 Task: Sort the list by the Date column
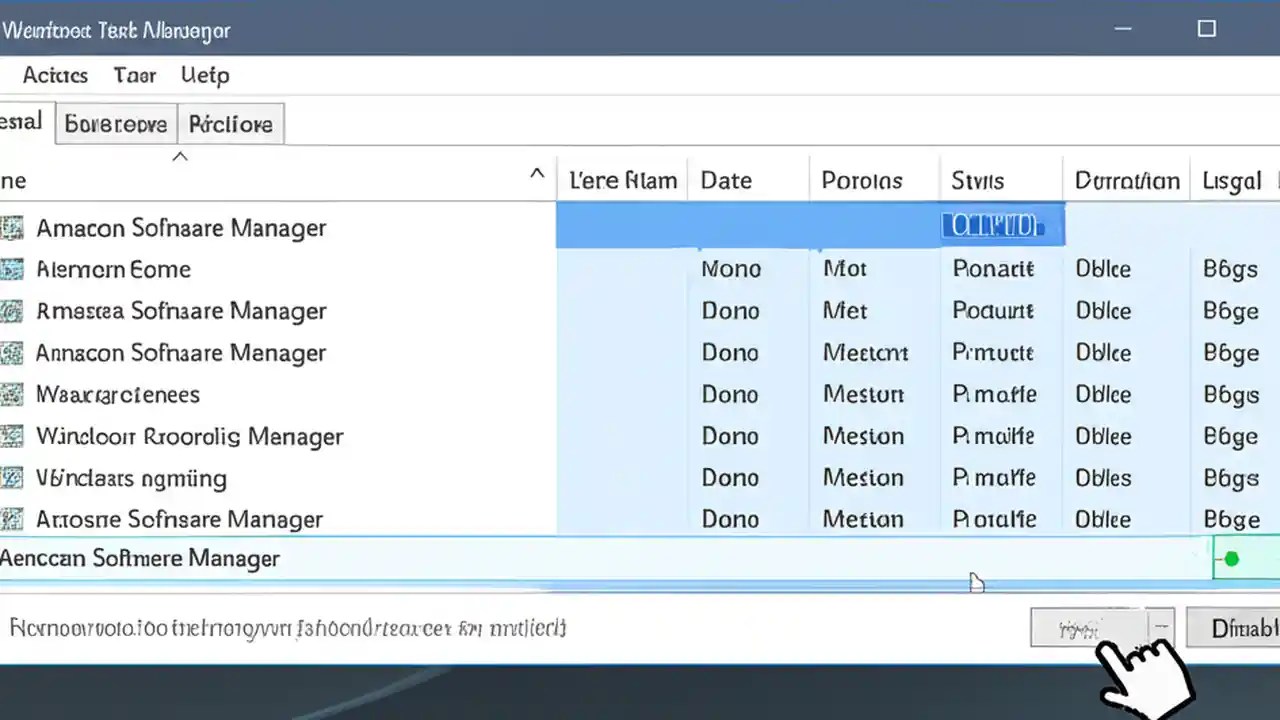point(726,180)
